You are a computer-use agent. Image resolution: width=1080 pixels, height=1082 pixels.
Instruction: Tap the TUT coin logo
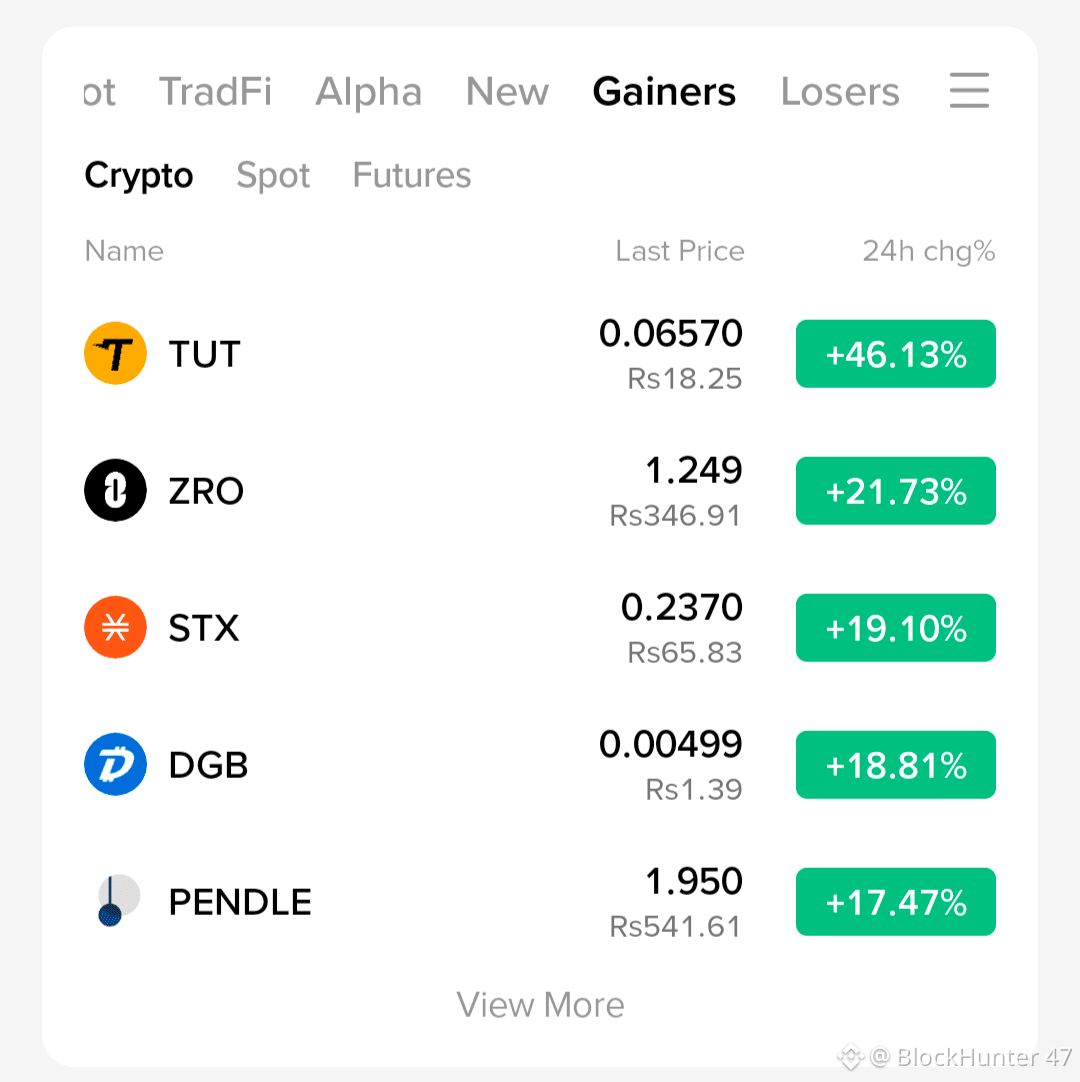[115, 353]
